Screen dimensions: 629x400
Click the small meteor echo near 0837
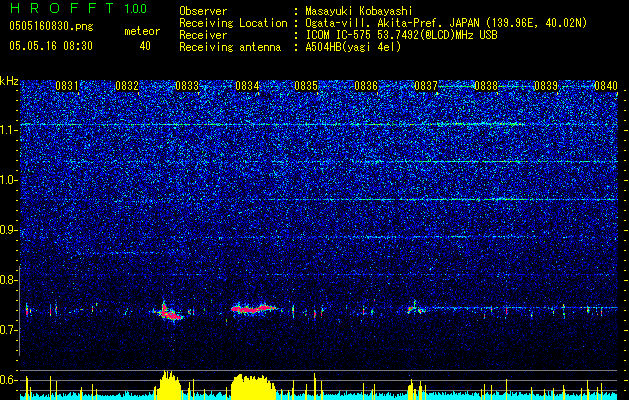pyautogui.click(x=415, y=309)
